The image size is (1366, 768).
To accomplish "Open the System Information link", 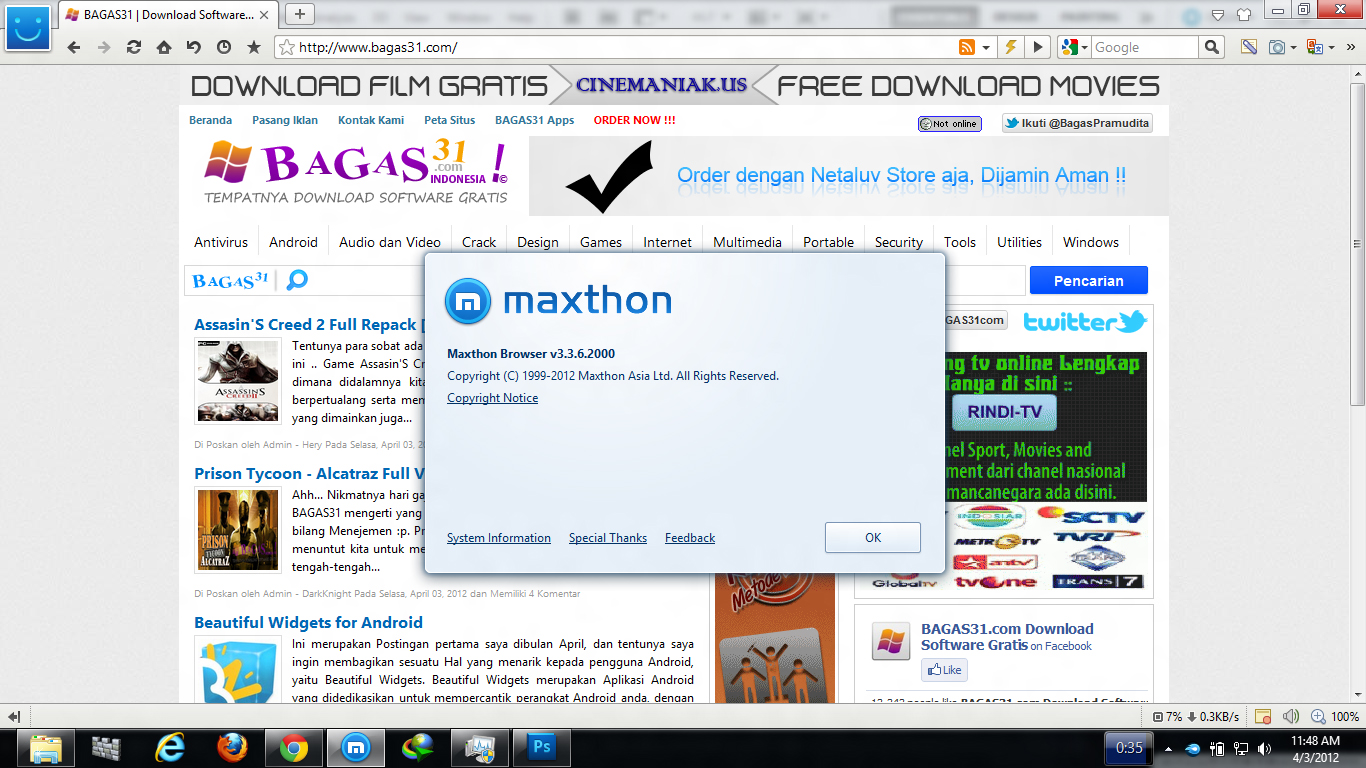I will [499, 538].
